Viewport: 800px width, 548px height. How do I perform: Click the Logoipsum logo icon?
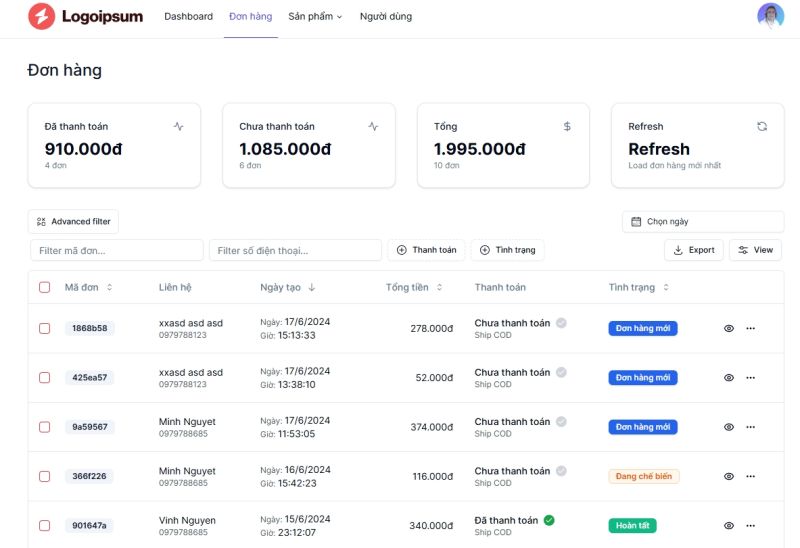pos(41,16)
